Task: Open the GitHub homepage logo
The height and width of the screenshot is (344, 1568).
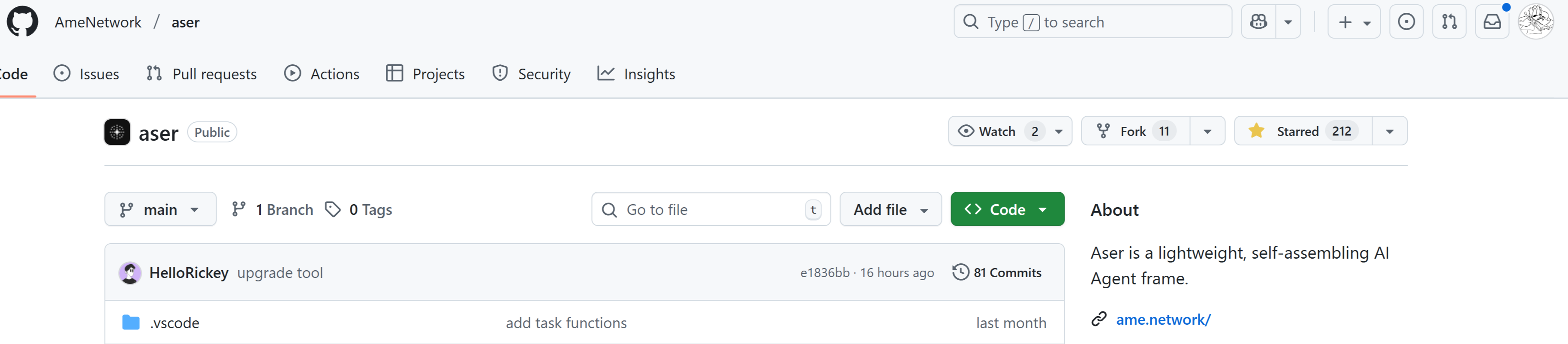Action: (x=23, y=22)
